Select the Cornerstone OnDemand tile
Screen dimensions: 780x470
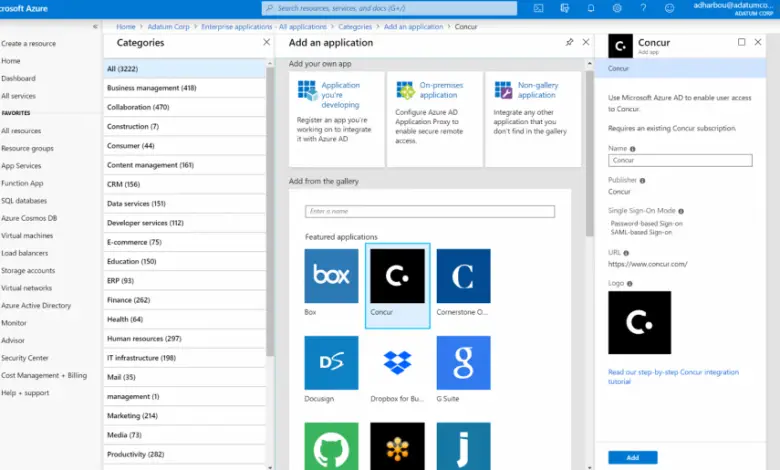coord(463,282)
